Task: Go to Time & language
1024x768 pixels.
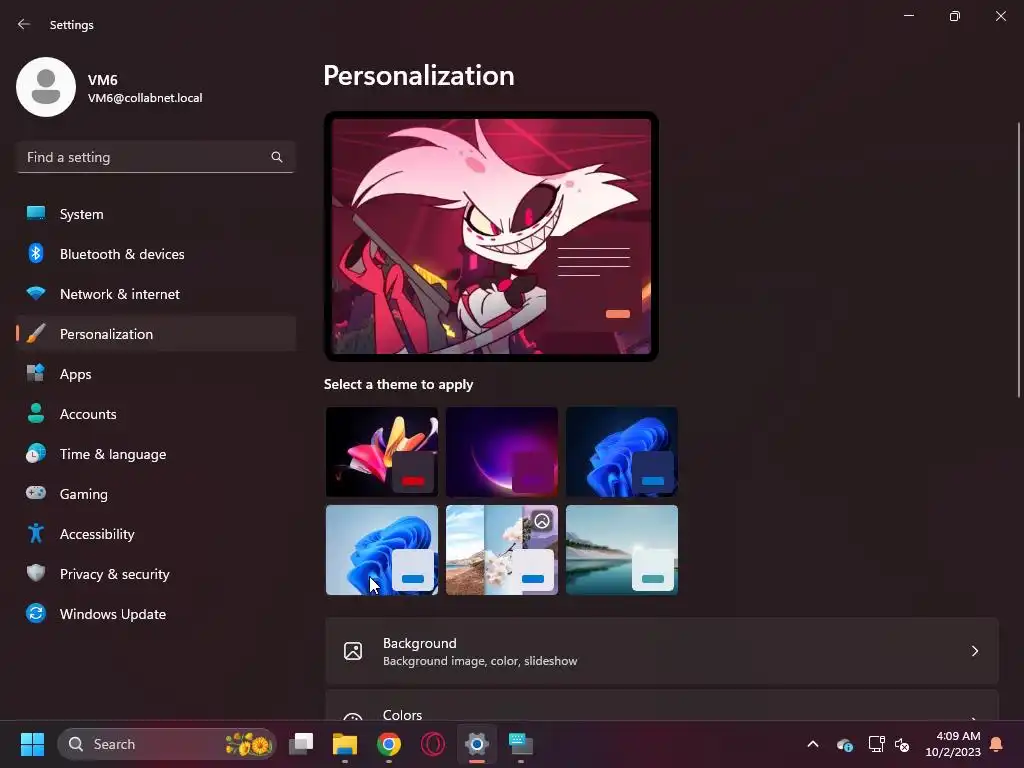Action: [x=155, y=454]
